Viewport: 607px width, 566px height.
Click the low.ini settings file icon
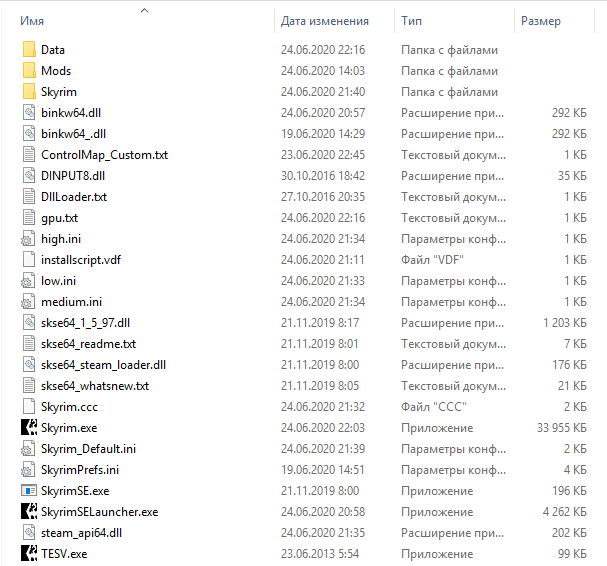[28, 281]
